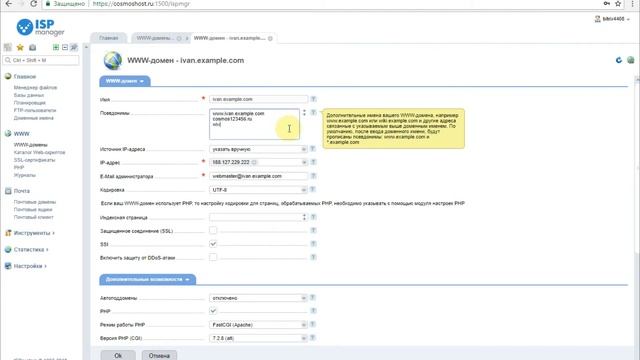Click the browser bookmark star
640x360 pixels.
point(618,4)
